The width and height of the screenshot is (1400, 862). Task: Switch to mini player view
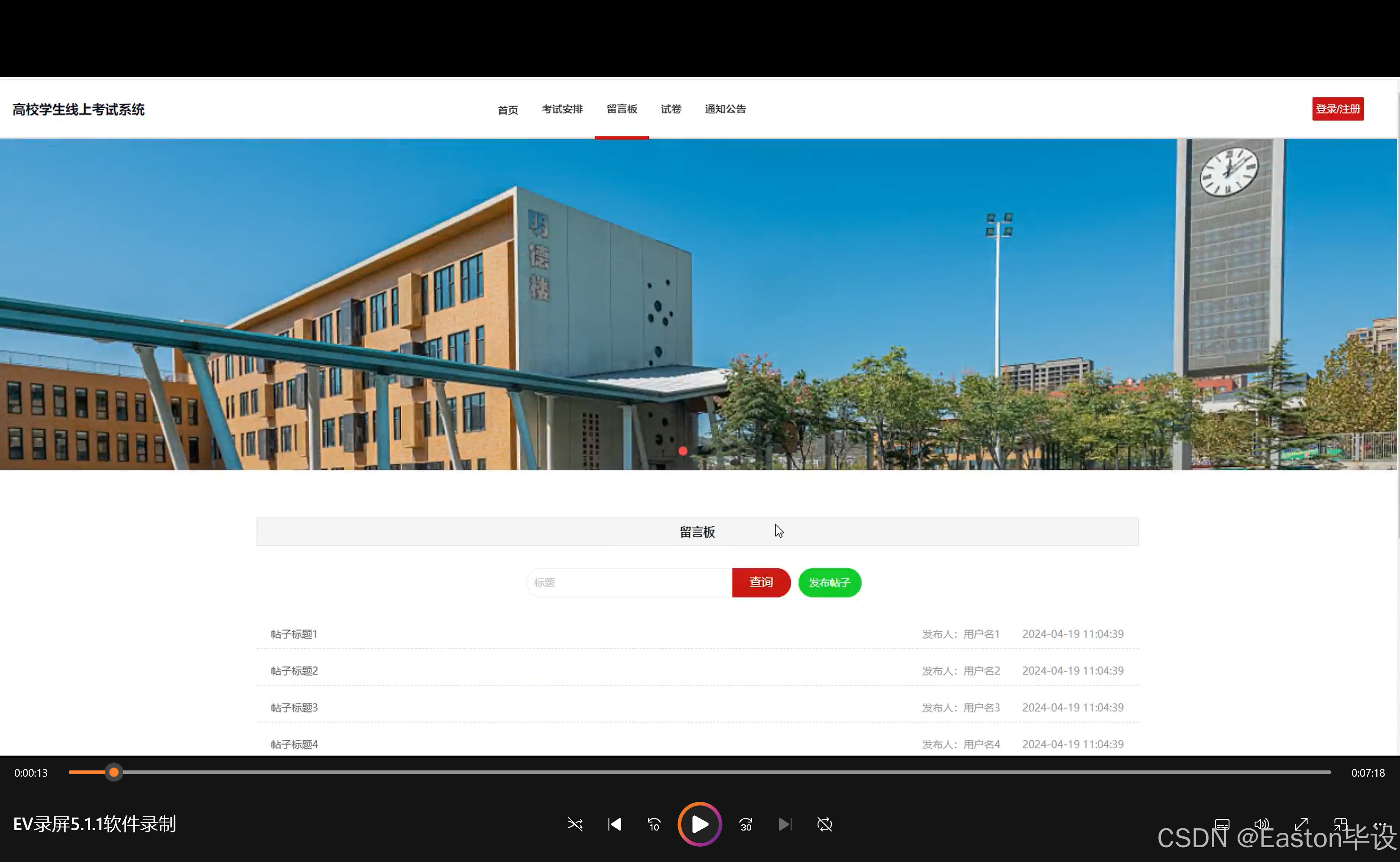[1340, 824]
